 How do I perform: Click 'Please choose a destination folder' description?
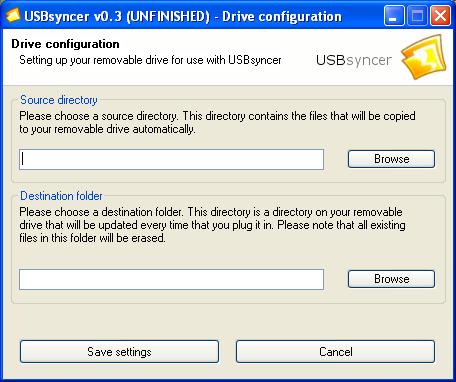[x=212, y=225]
